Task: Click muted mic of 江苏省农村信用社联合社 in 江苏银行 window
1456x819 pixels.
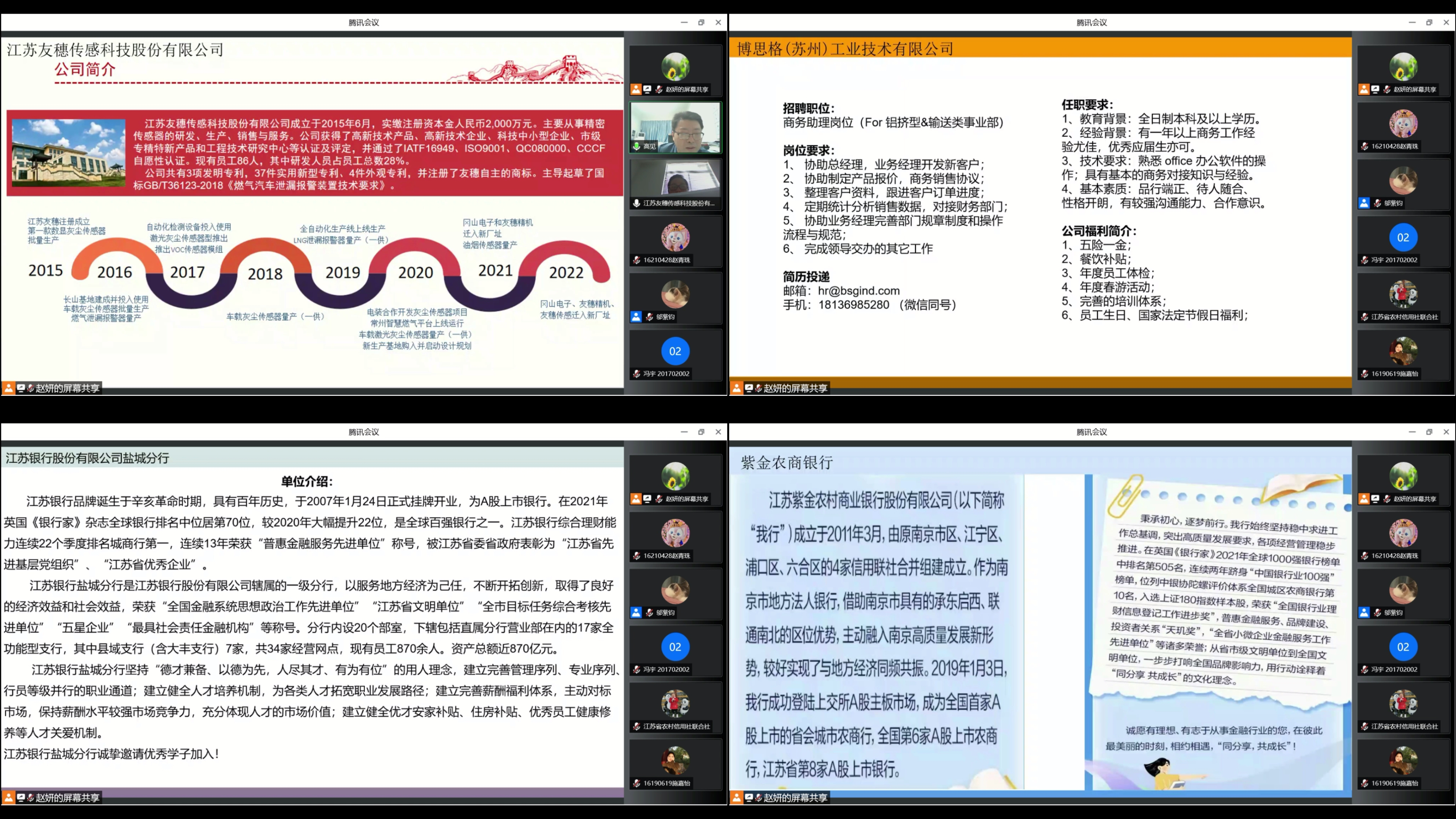Action: (x=637, y=727)
